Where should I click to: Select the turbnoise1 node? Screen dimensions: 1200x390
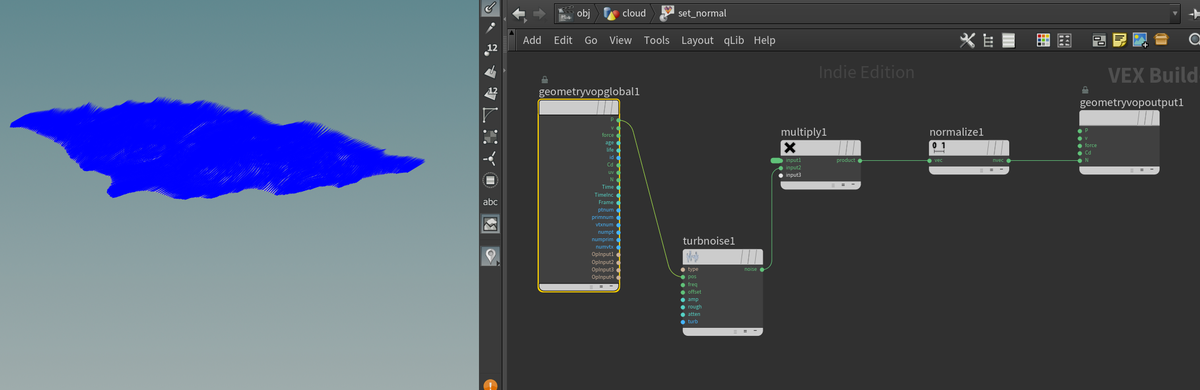[723, 292]
